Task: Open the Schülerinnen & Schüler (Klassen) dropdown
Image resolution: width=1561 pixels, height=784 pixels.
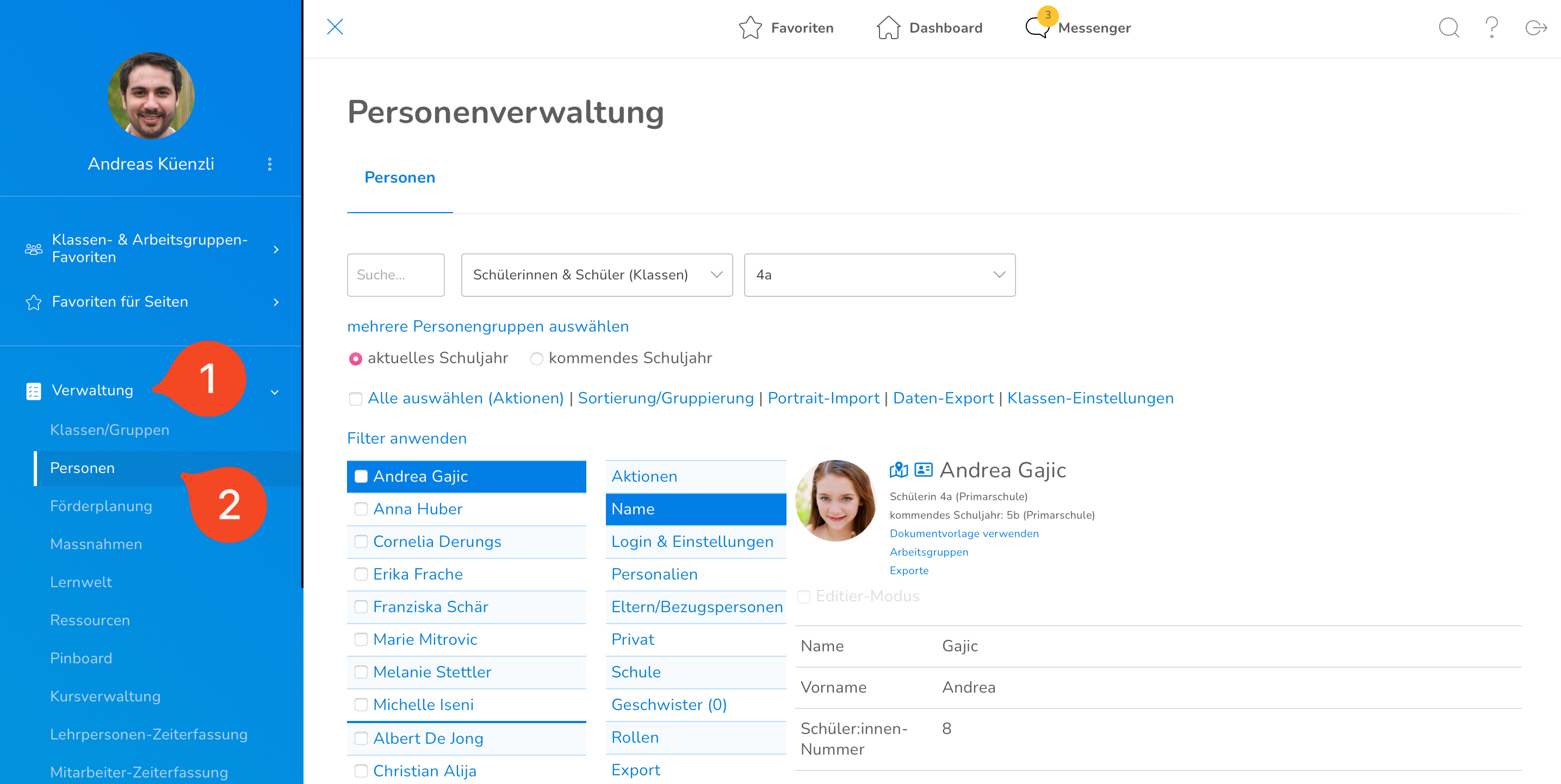Action: coord(596,275)
